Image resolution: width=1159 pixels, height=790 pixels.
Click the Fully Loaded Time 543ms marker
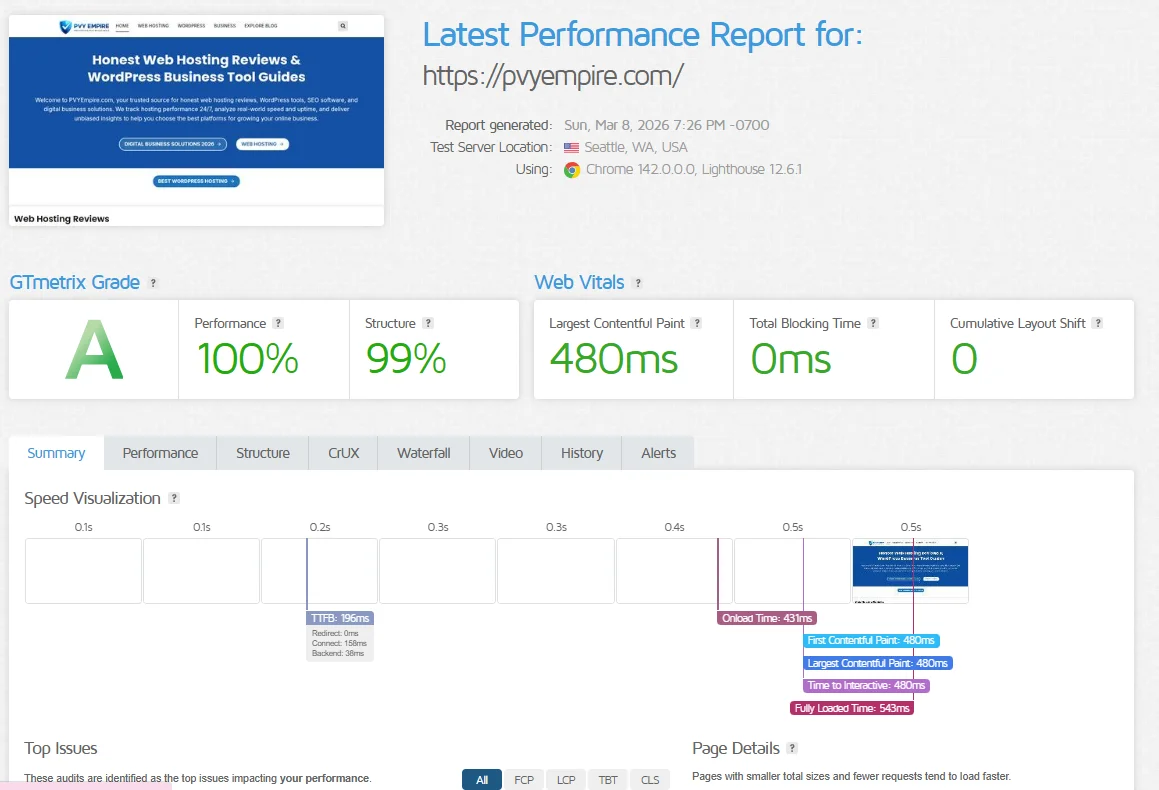click(x=851, y=707)
